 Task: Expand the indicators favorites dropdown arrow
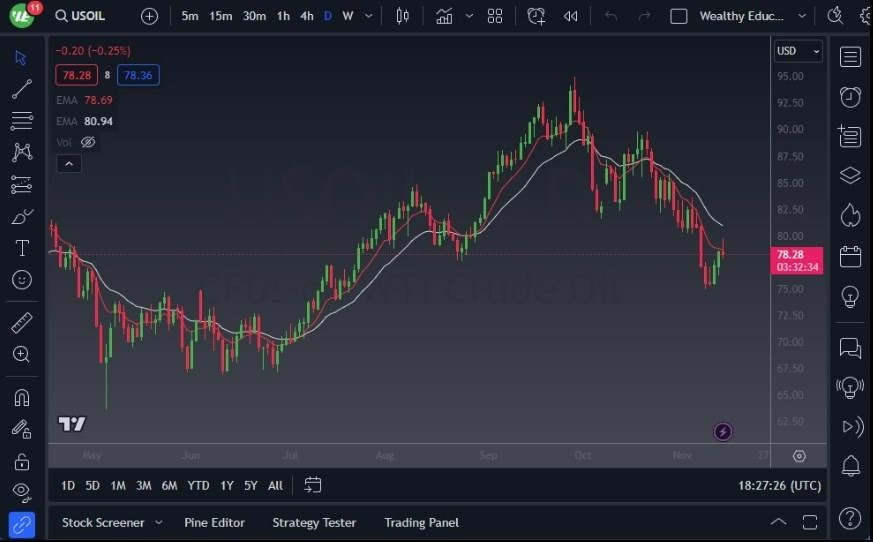pos(469,16)
